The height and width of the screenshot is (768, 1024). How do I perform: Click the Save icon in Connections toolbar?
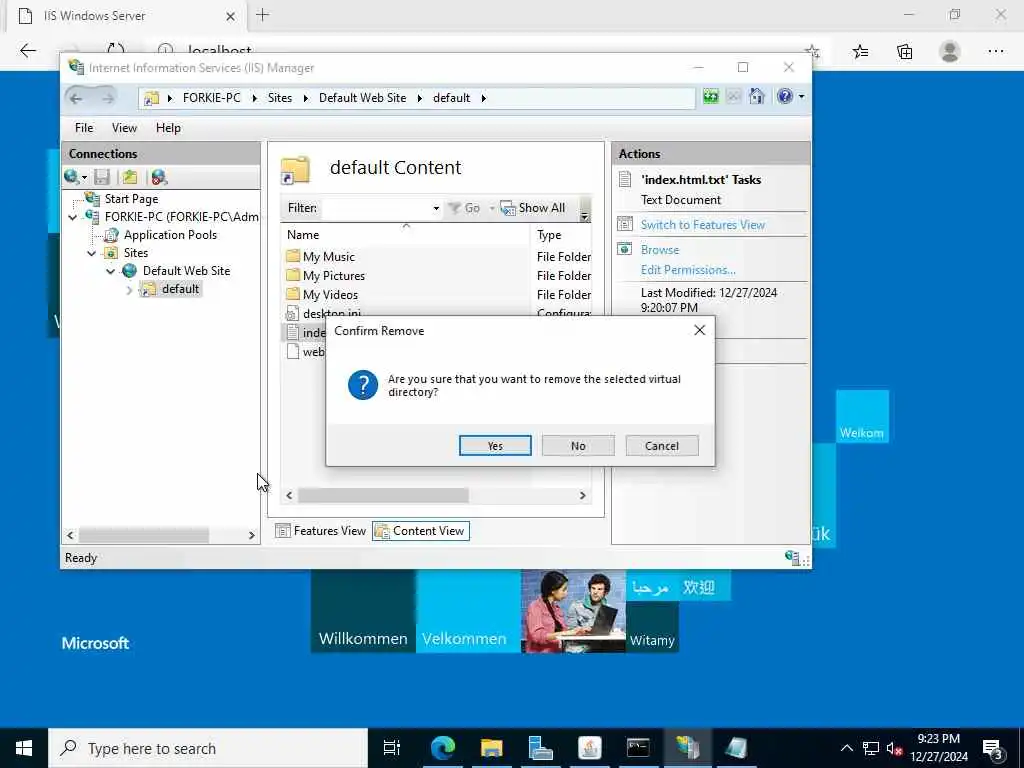click(x=101, y=177)
